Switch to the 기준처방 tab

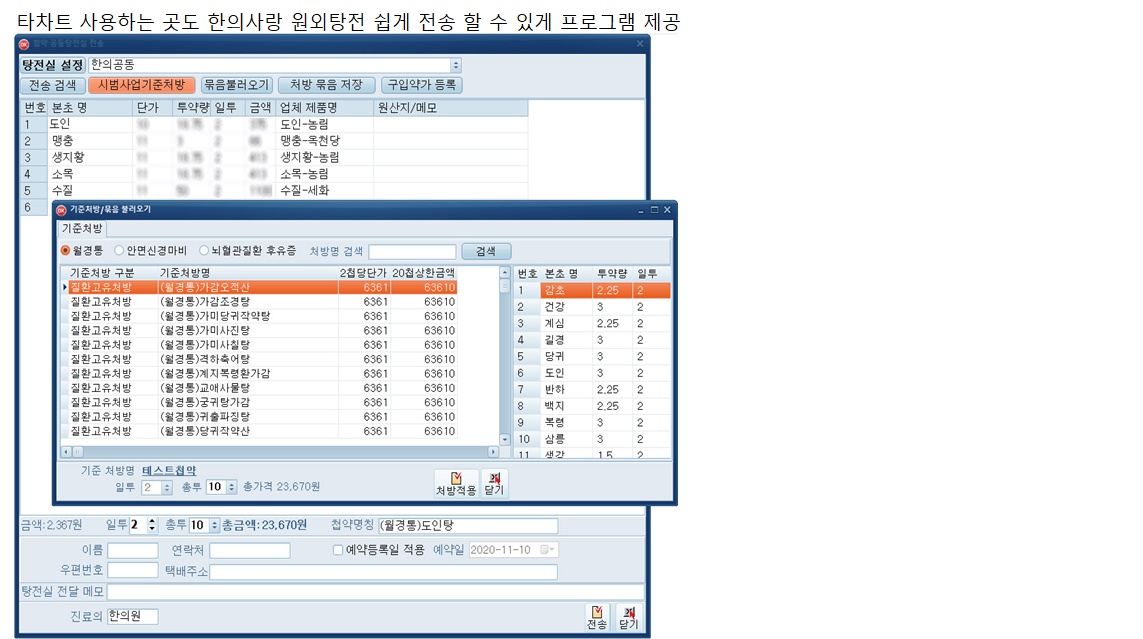pos(83,229)
